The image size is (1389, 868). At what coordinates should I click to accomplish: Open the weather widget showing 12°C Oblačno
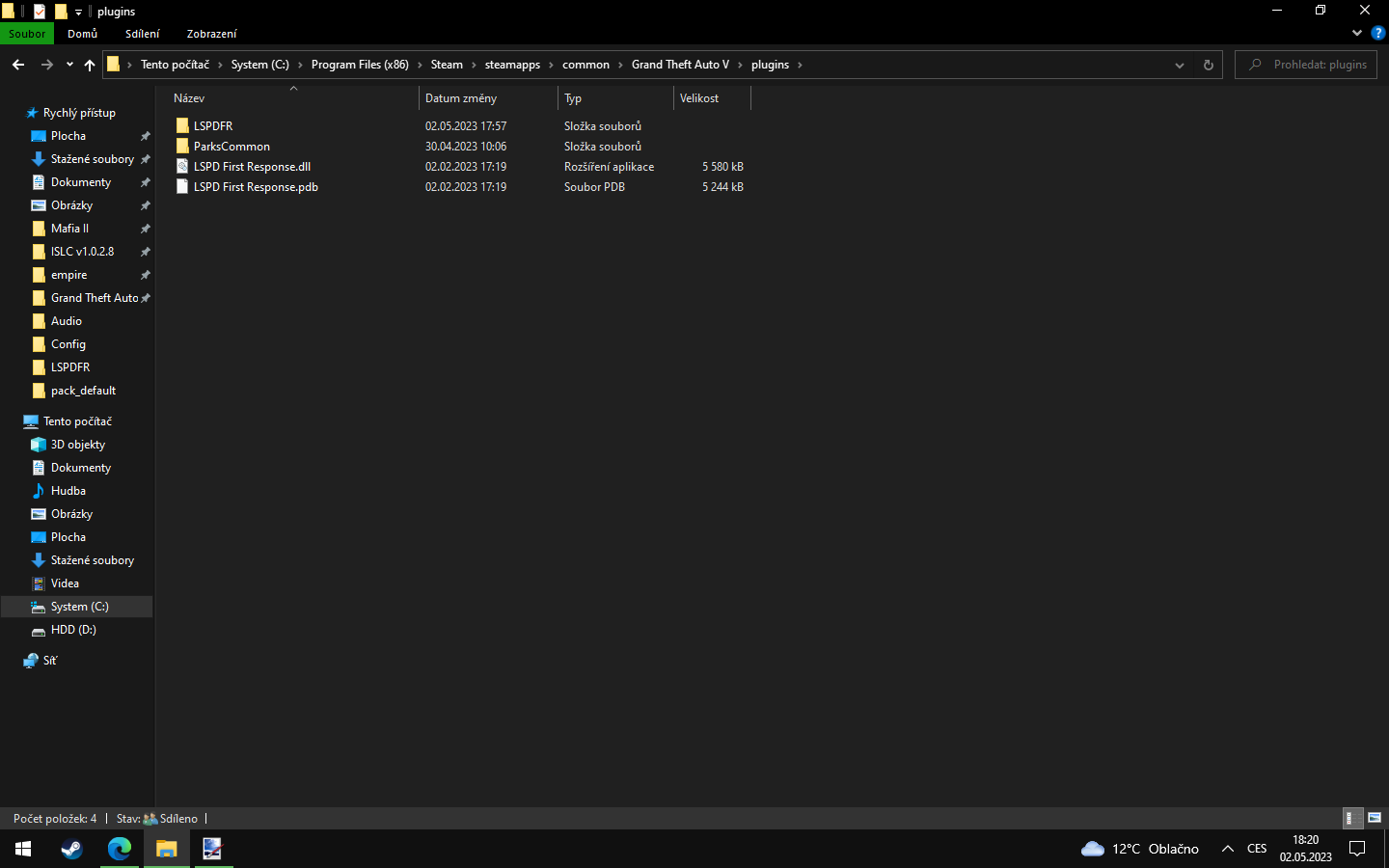[1140, 849]
